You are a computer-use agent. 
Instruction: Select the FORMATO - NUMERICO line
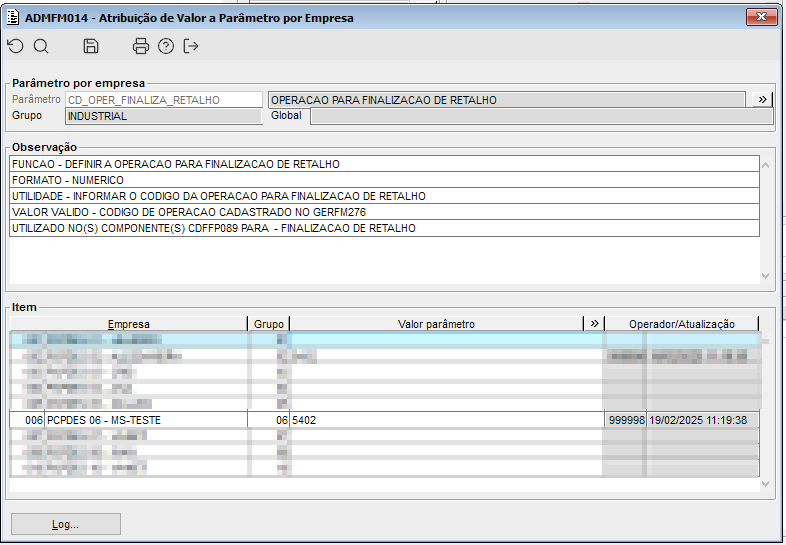click(x=384, y=180)
